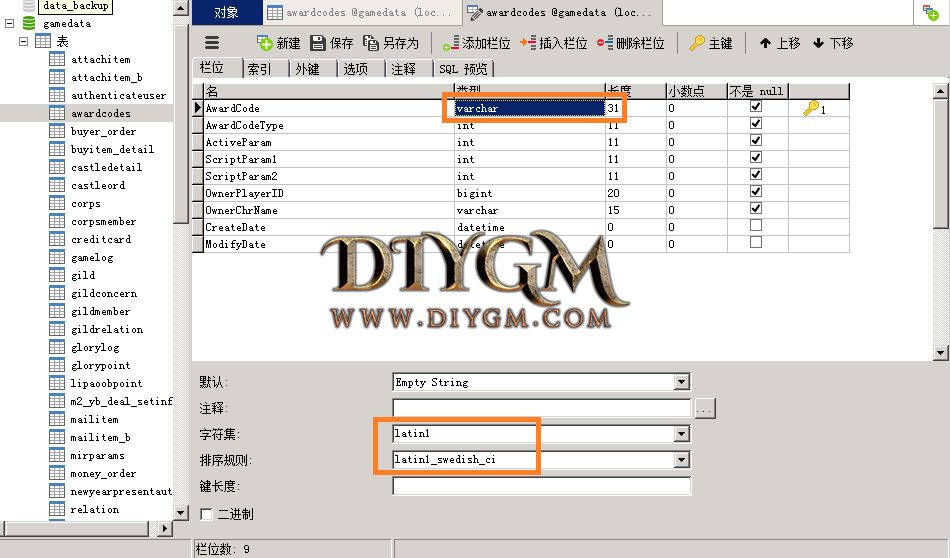Click the corps table icon
950x558 pixels.
click(57, 203)
